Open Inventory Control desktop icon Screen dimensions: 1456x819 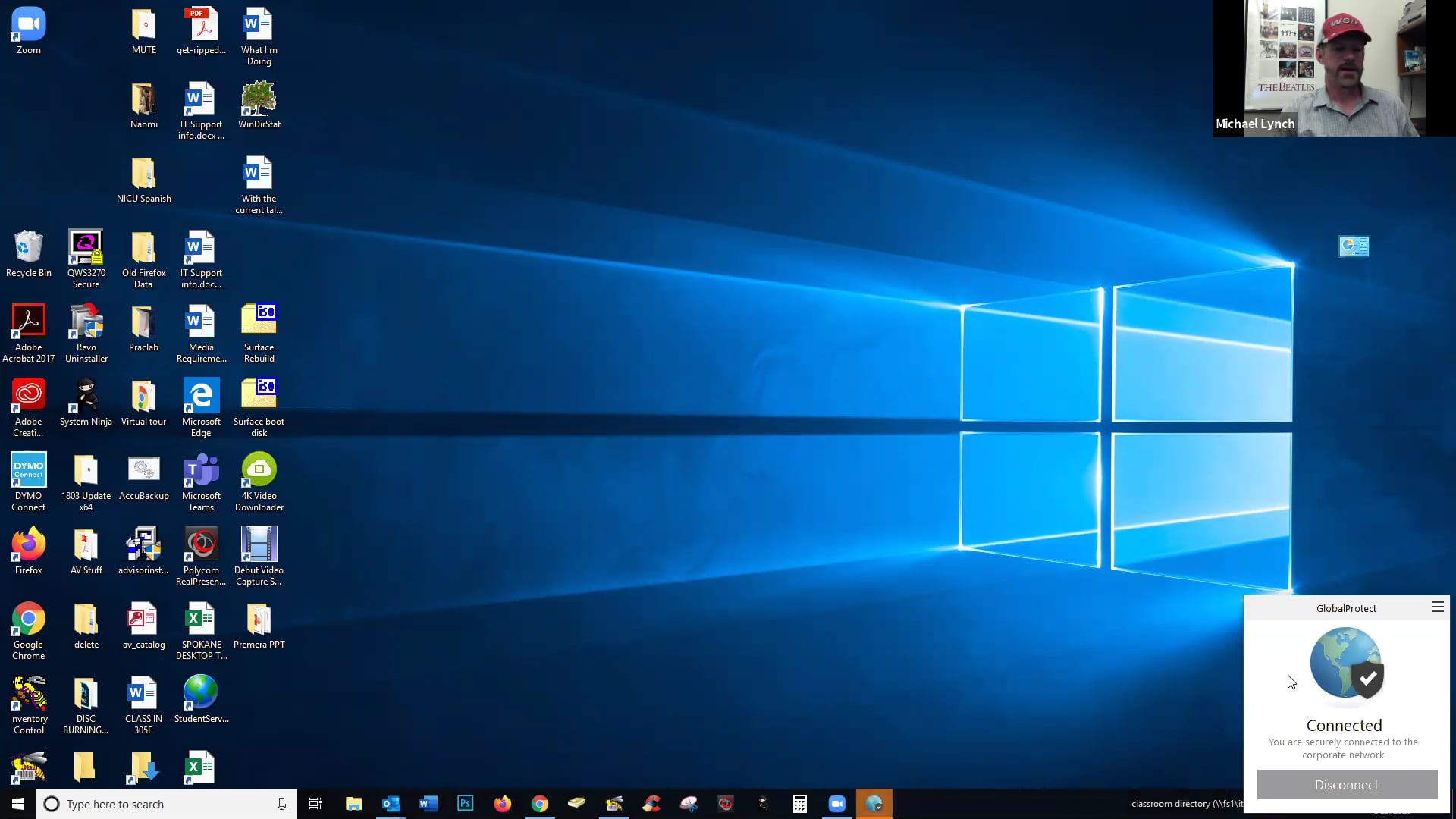click(x=29, y=705)
